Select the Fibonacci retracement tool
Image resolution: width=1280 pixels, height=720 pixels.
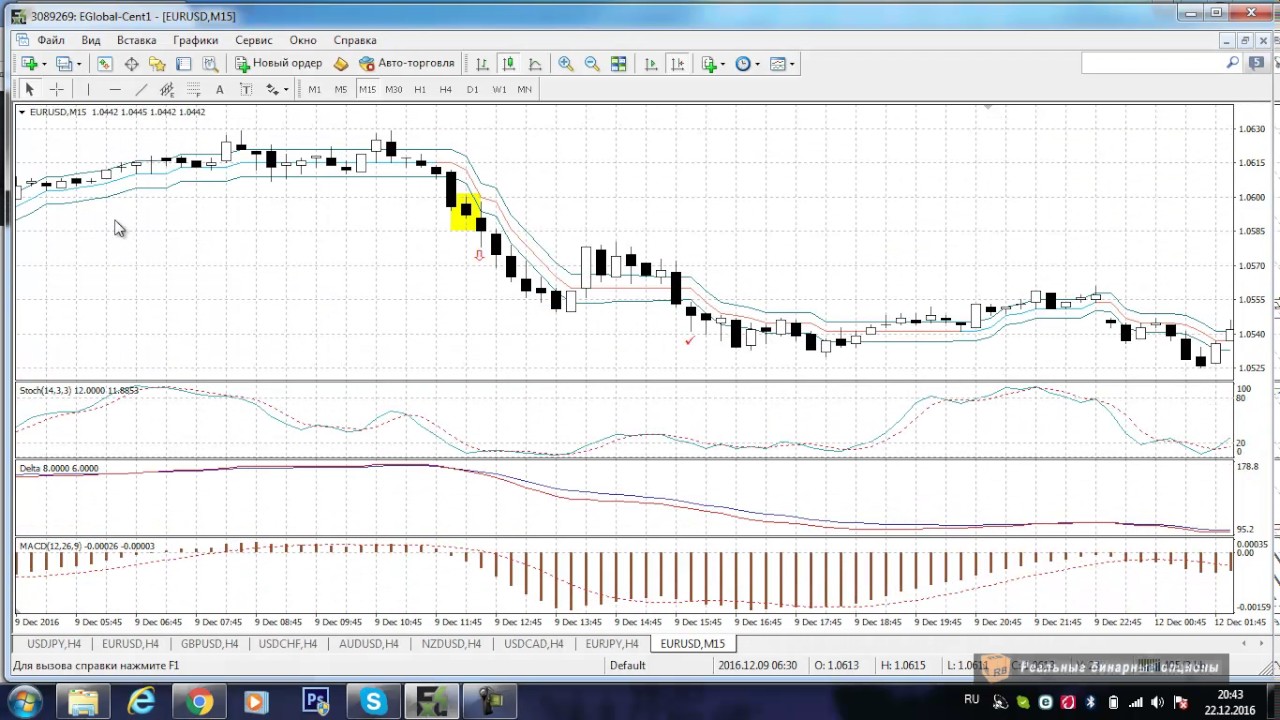tap(193, 89)
